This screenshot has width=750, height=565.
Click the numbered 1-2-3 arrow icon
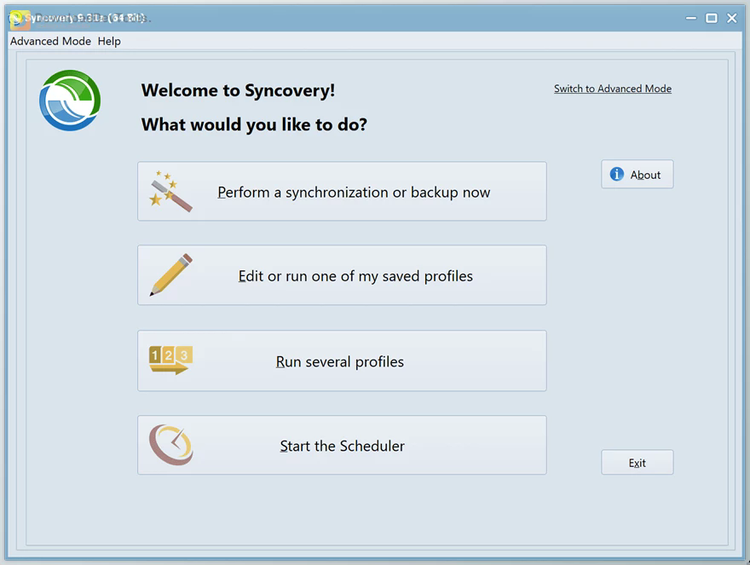point(170,360)
